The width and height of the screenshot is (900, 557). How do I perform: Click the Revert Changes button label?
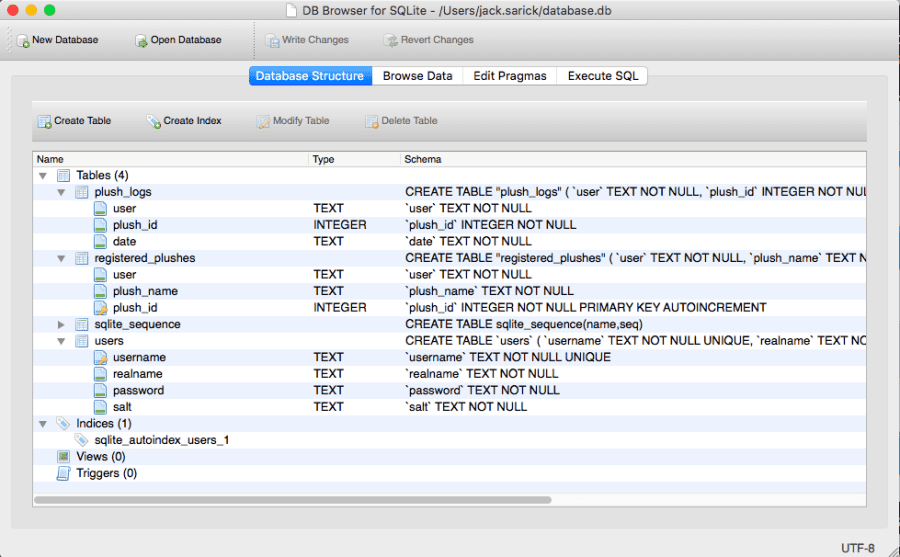point(437,40)
